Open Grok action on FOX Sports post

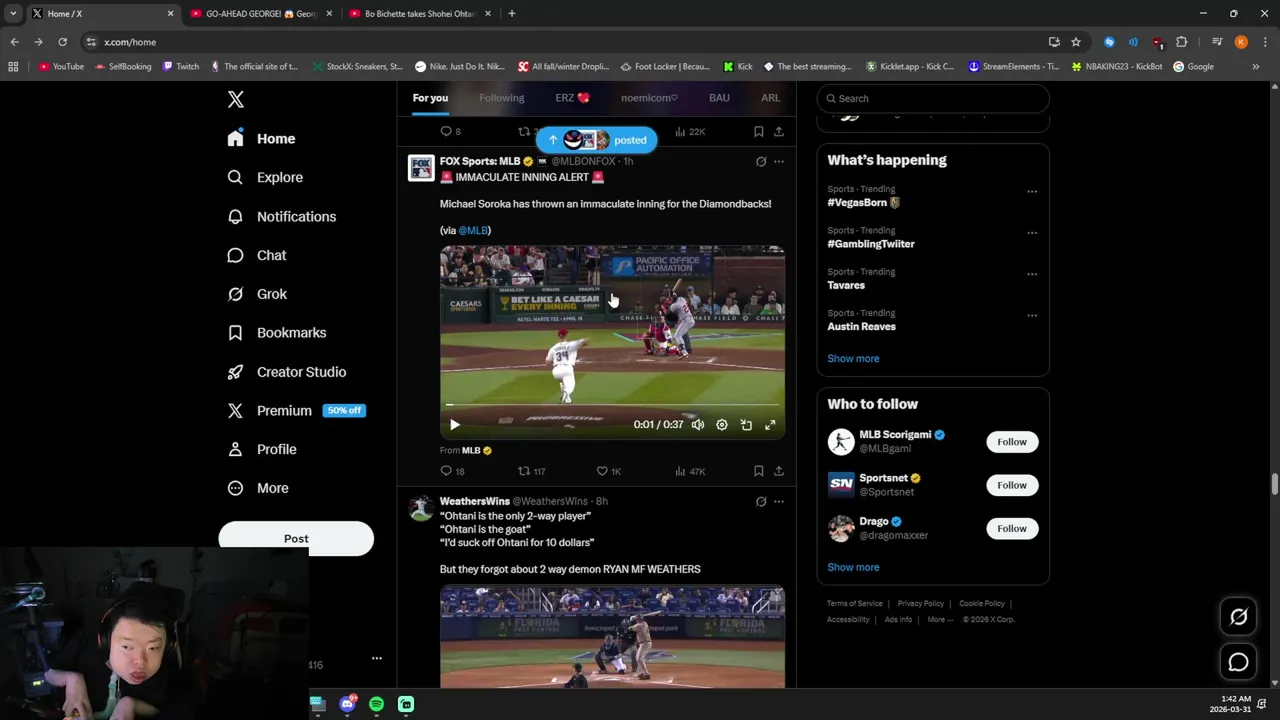[761, 161]
